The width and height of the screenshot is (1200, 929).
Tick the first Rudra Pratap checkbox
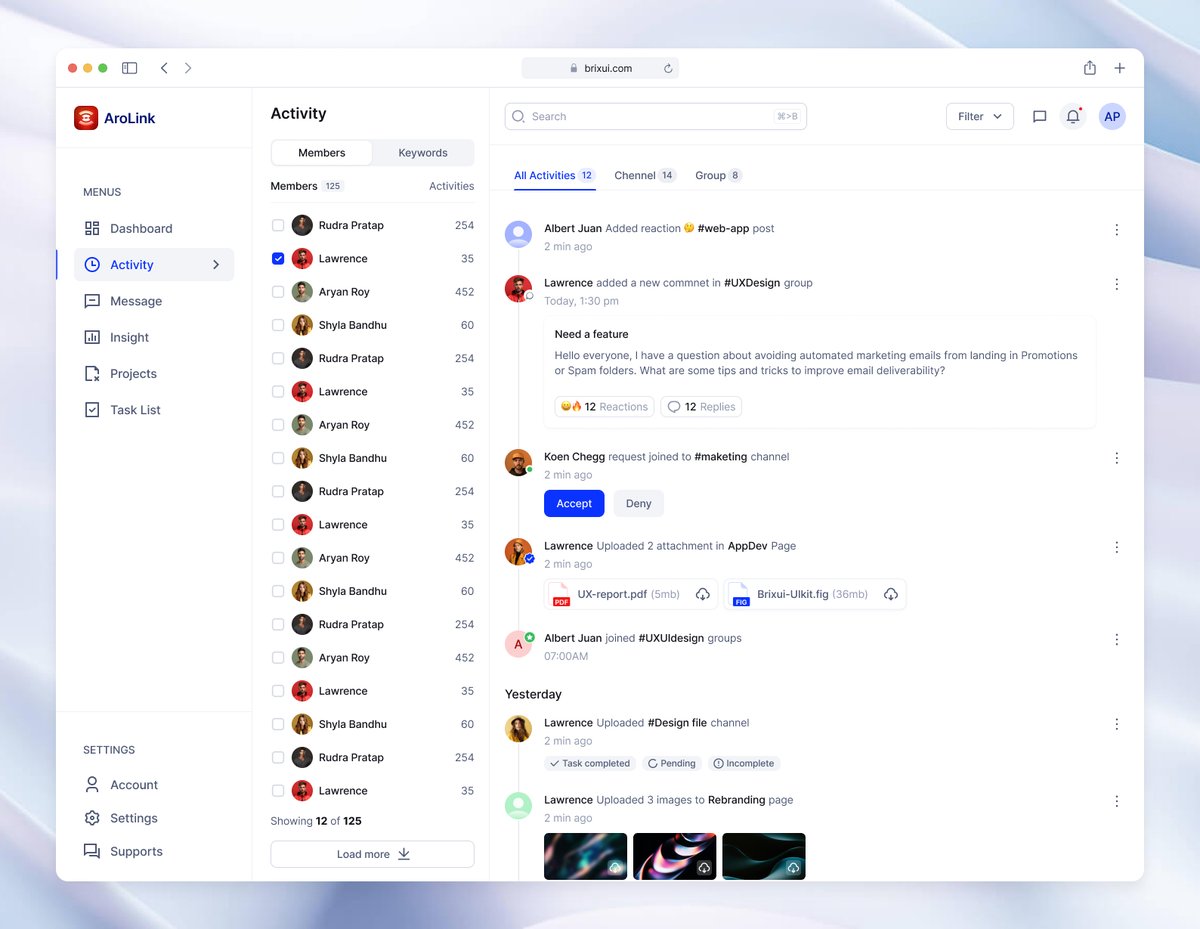click(278, 226)
